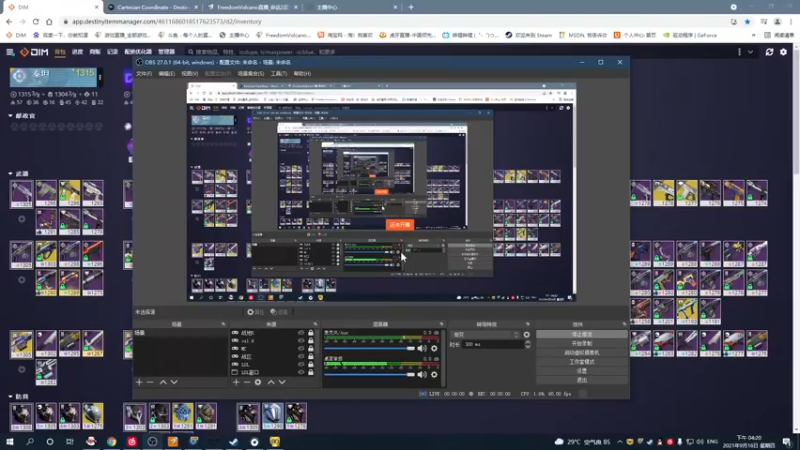Open the OBS transition type dropdown

(485, 335)
